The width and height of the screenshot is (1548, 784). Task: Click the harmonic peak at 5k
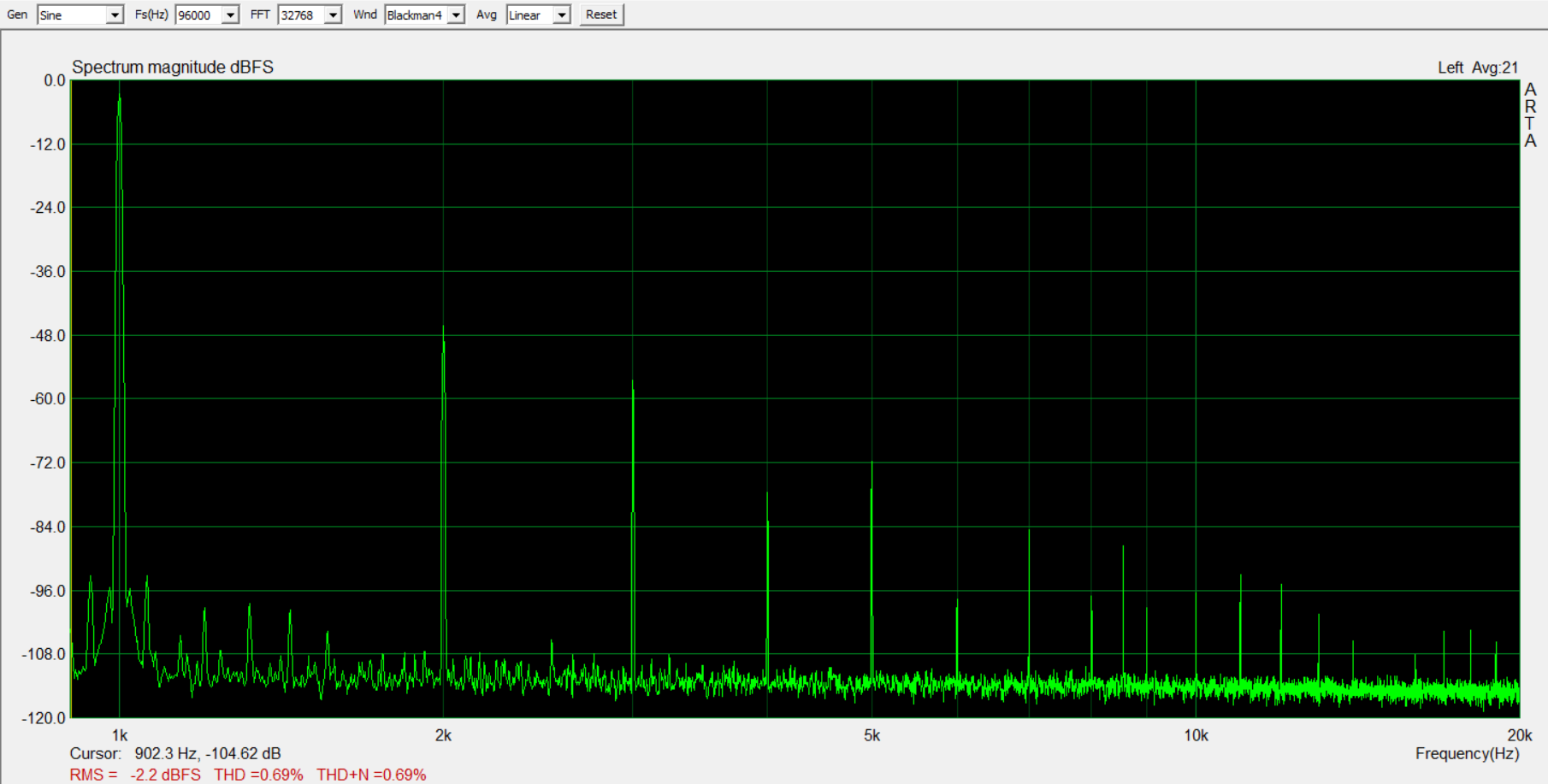(871, 464)
